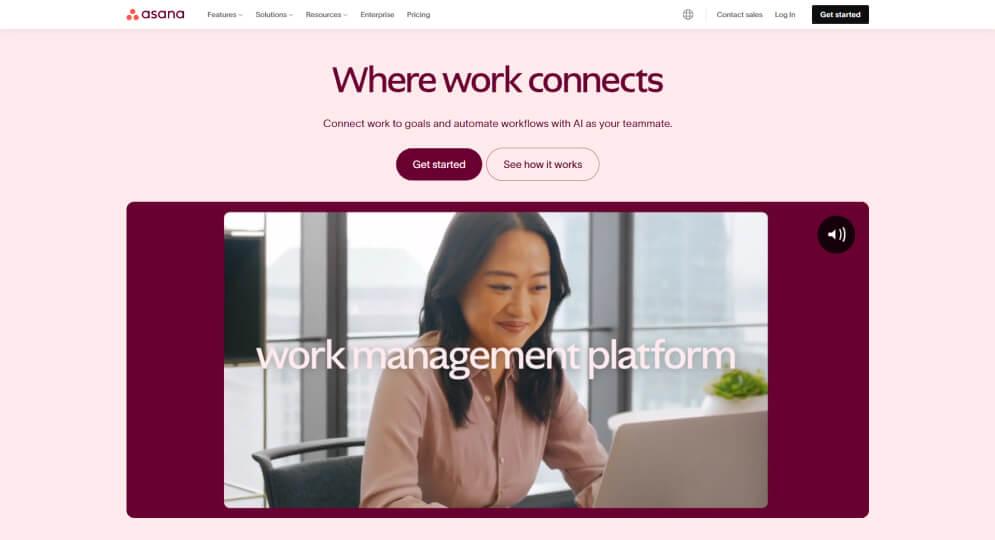
Task: Select the Log in link
Action: 784,15
